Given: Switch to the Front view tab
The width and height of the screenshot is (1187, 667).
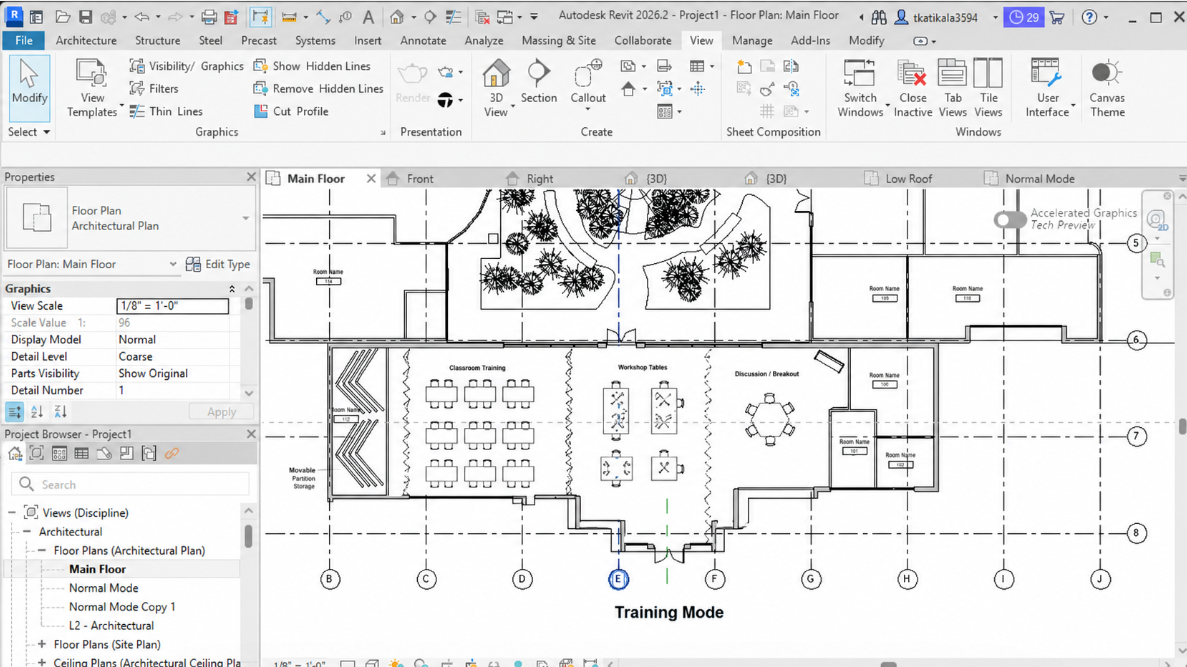Looking at the screenshot, I should pyautogui.click(x=420, y=179).
